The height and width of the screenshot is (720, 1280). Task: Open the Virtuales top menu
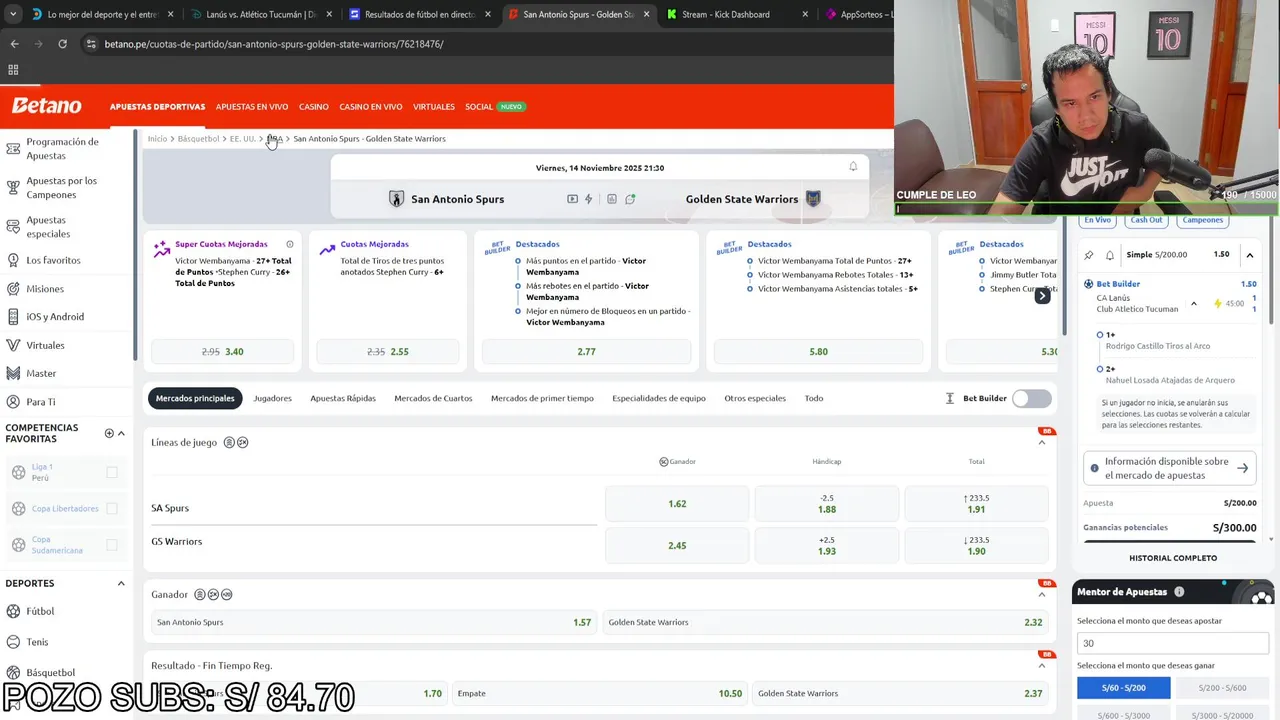coord(434,107)
